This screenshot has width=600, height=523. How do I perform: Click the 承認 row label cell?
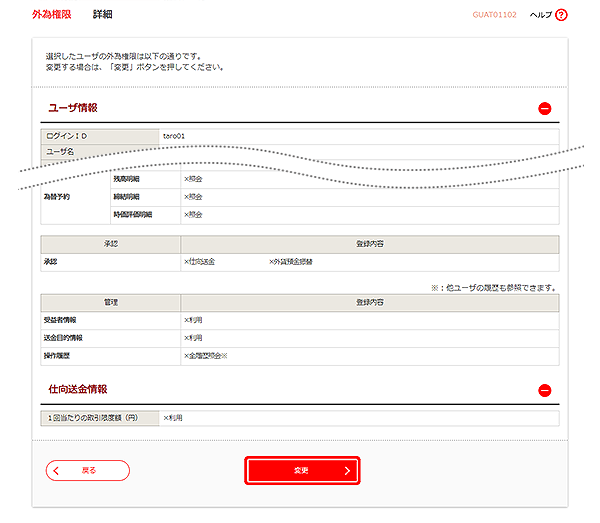111,262
